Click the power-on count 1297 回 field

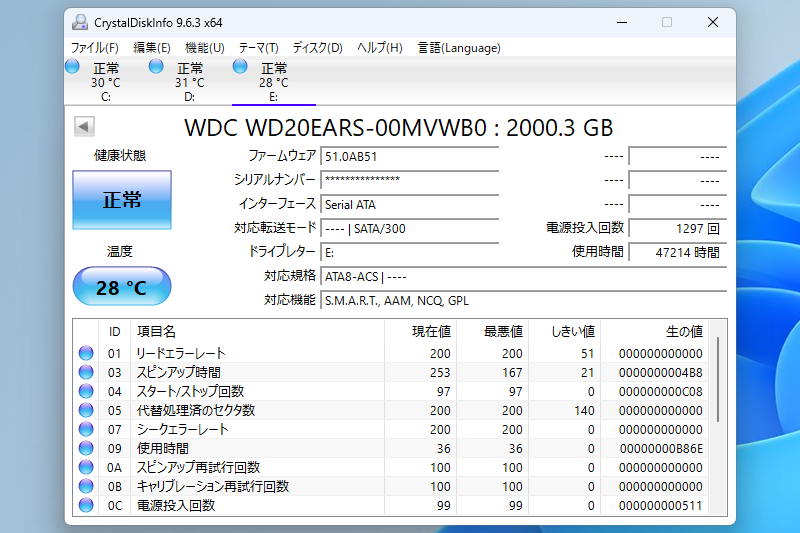tap(678, 229)
